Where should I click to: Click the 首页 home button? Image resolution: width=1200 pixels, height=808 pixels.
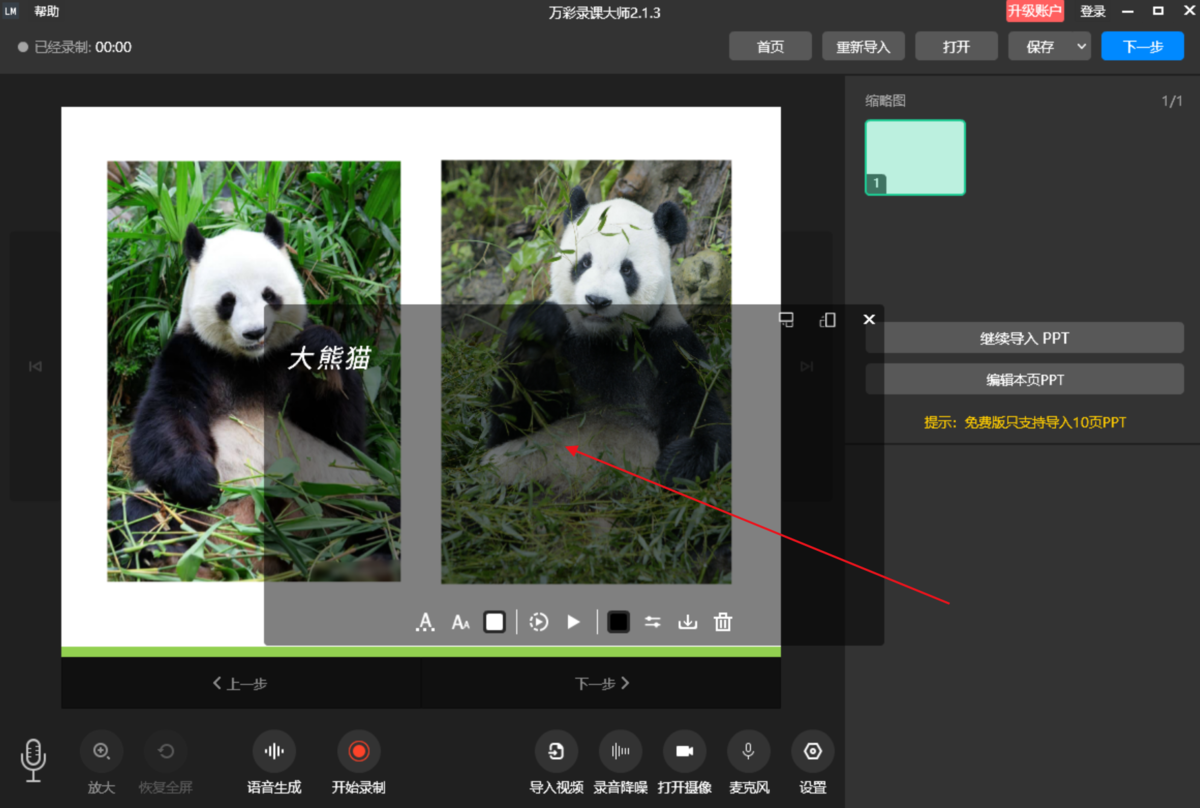770,46
